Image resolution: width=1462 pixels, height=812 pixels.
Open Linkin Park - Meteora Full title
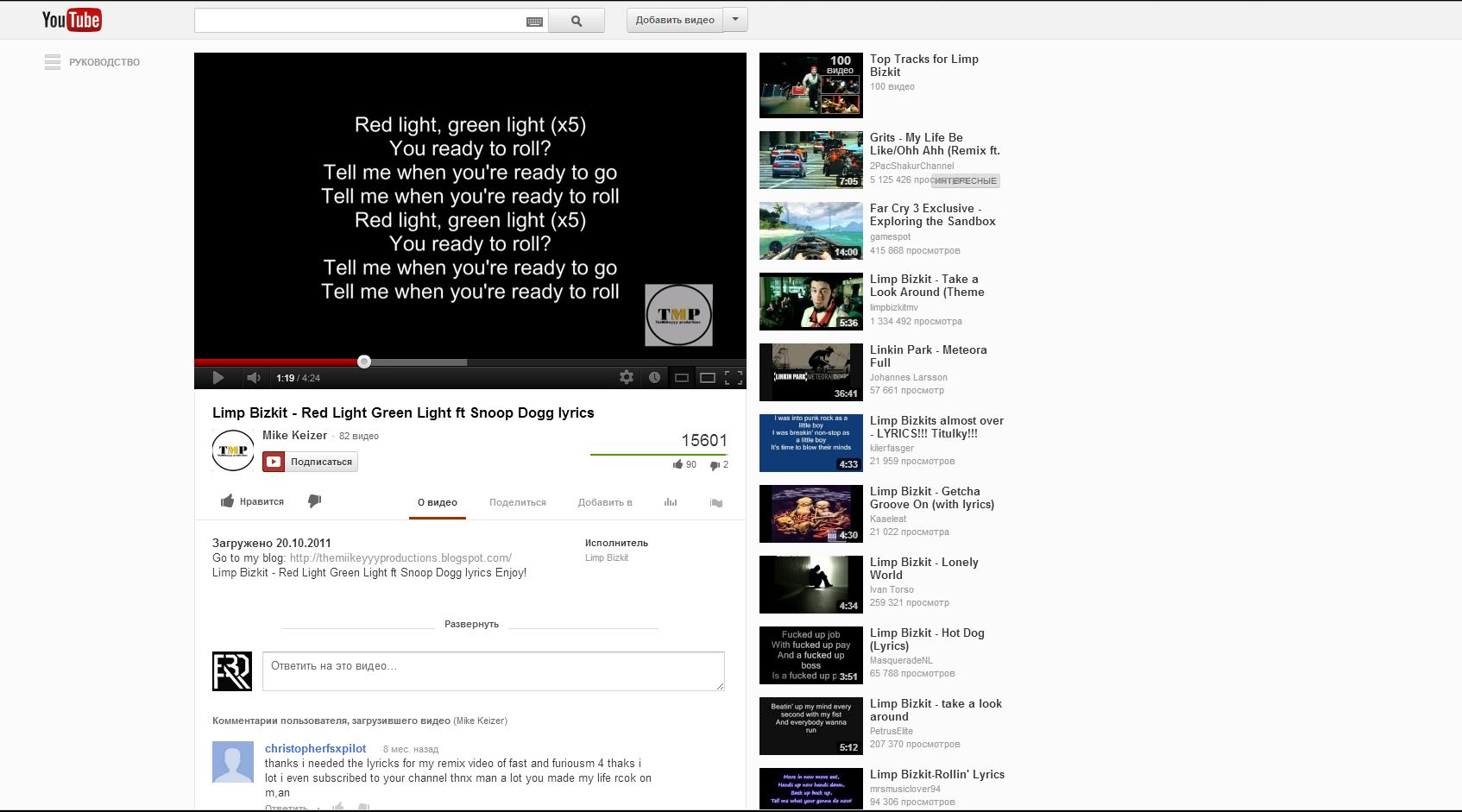coord(929,356)
